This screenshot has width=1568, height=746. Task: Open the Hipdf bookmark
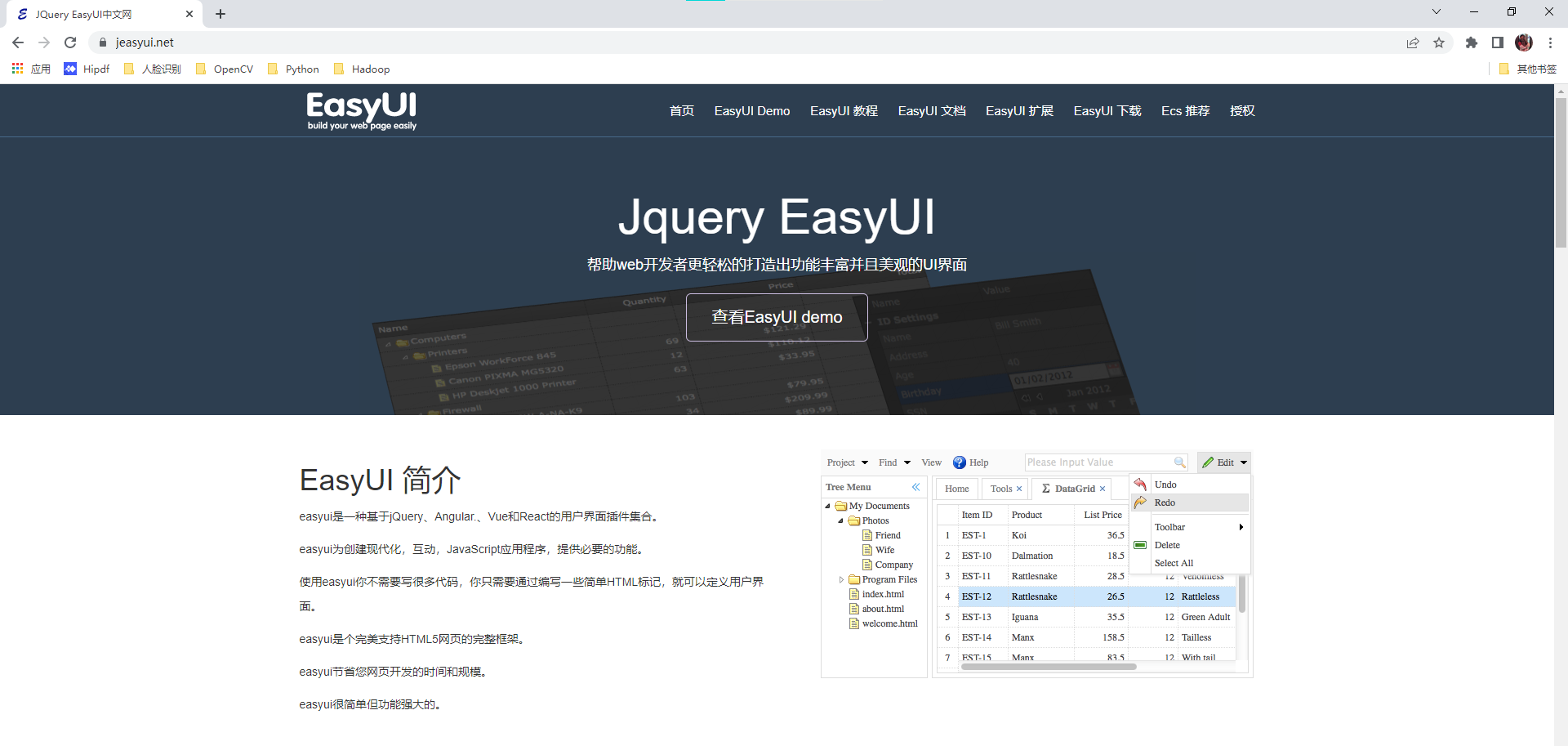pyautogui.click(x=87, y=69)
